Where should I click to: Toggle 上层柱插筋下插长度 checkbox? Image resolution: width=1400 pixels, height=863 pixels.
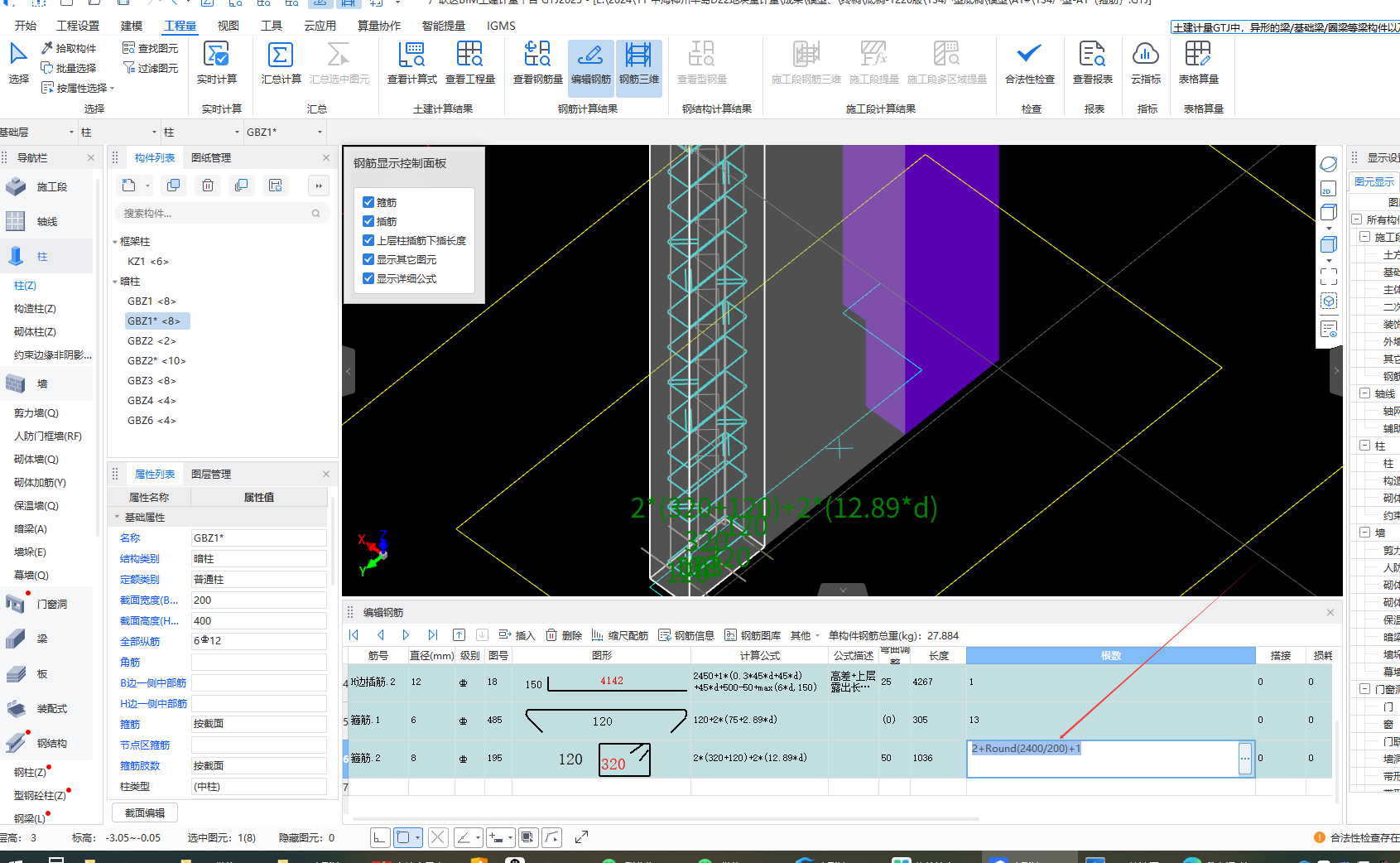(x=368, y=240)
